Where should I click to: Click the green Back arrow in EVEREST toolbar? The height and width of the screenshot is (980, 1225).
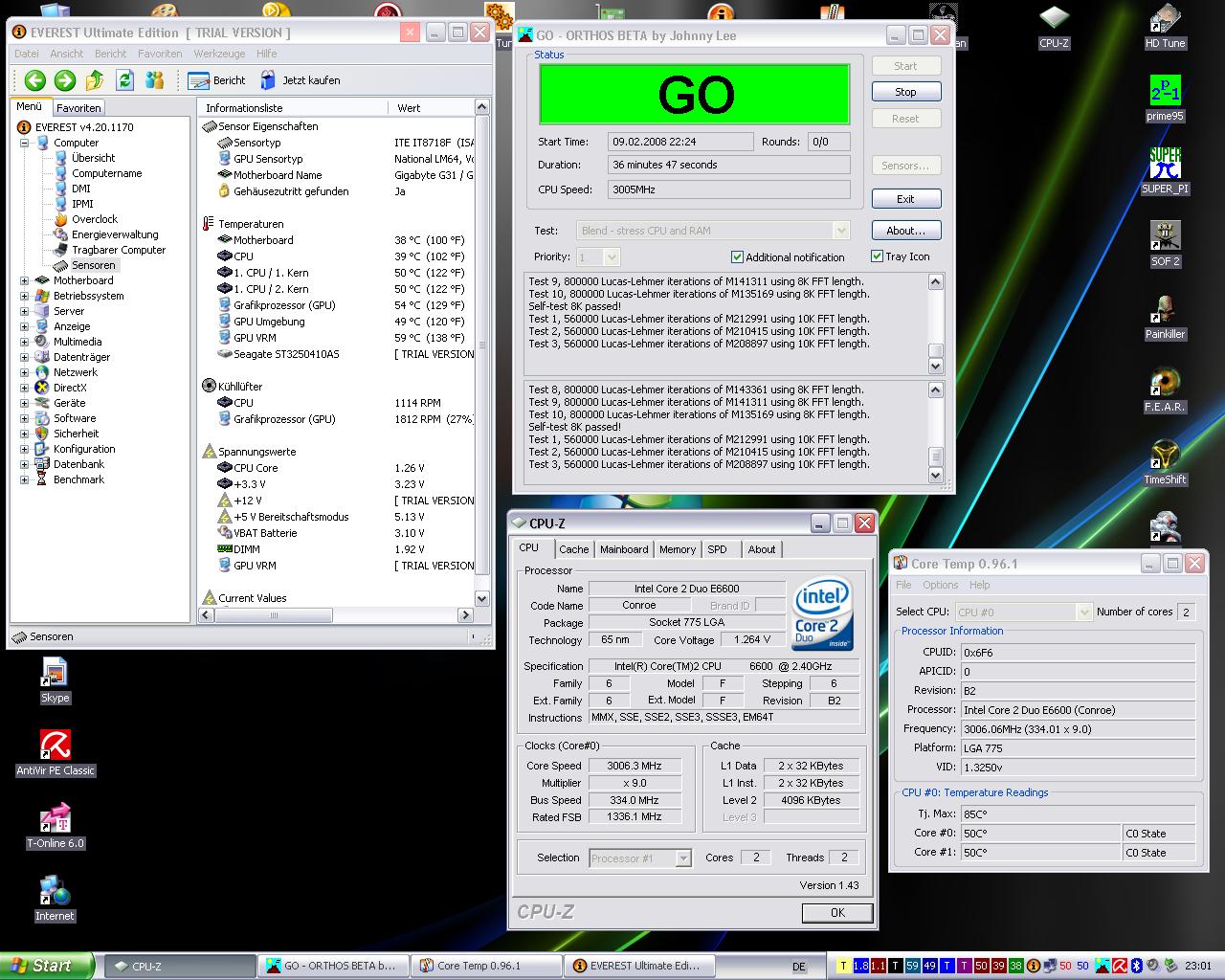(x=35, y=80)
